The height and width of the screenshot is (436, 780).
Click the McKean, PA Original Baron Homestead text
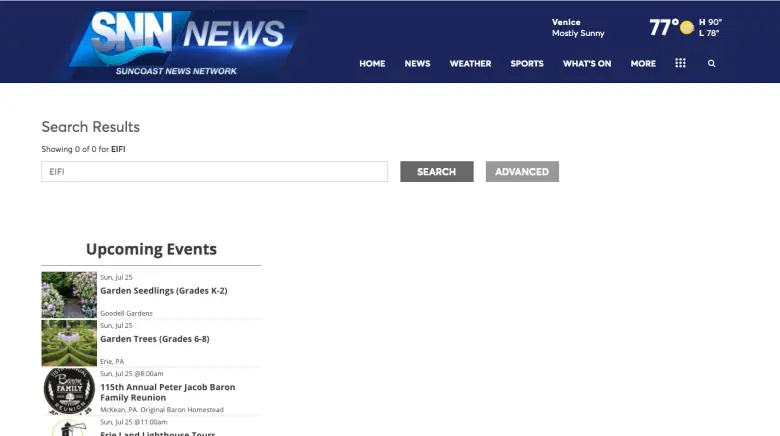[x=162, y=410]
